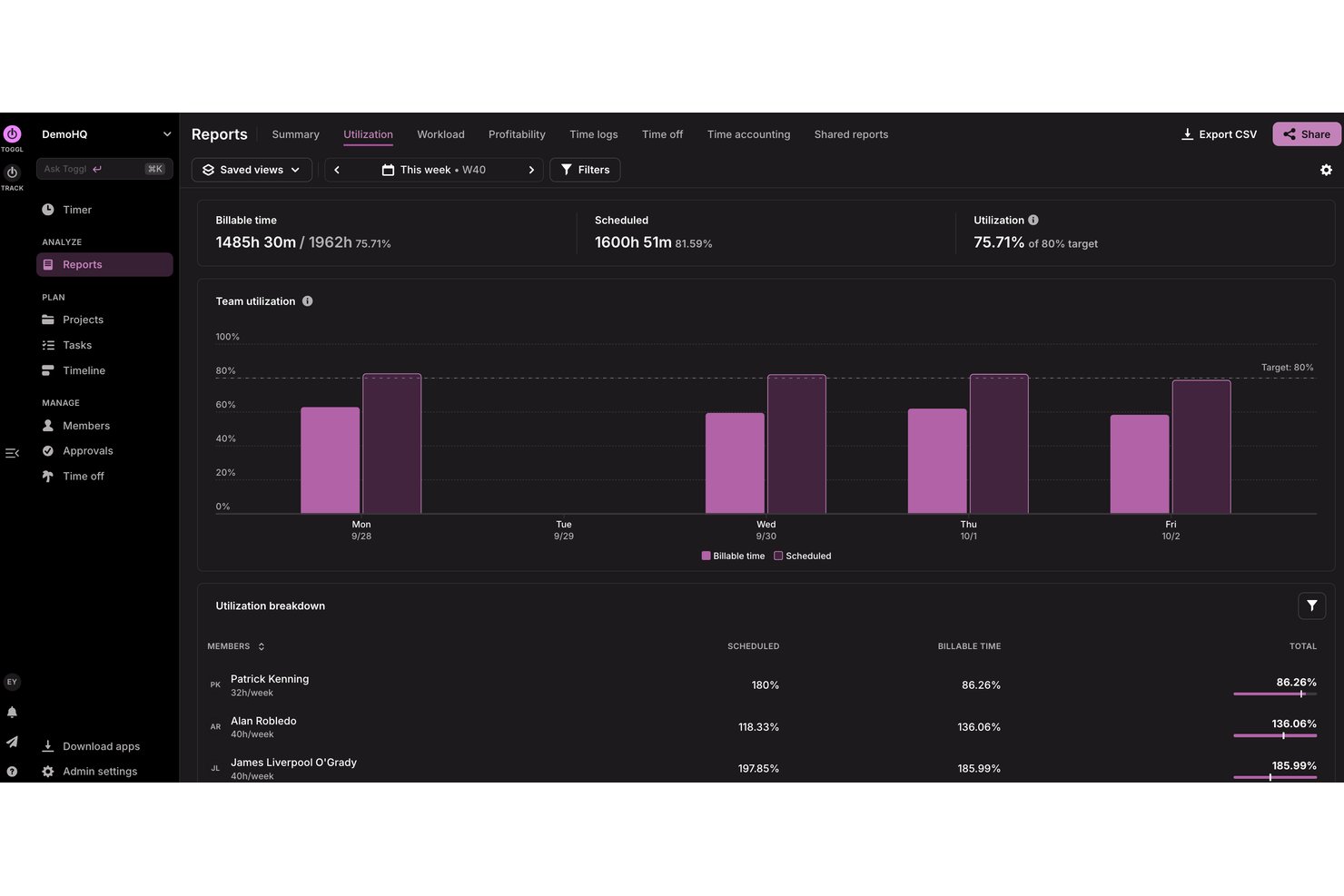Click Export CSV

(x=1219, y=134)
